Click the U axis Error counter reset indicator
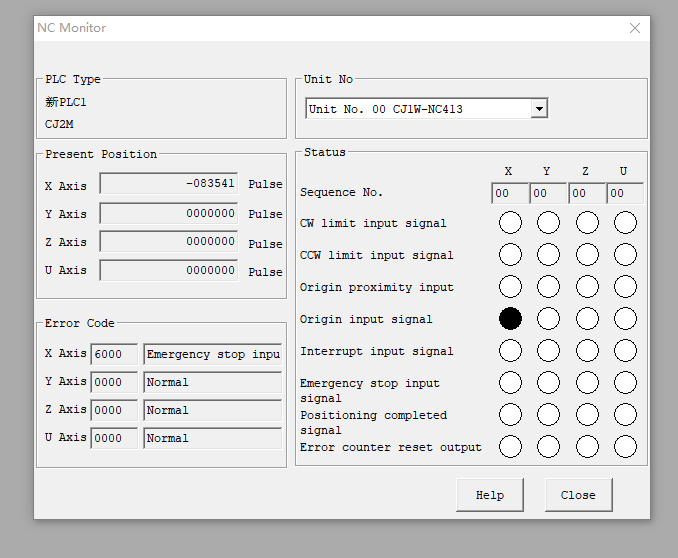Image resolution: width=678 pixels, height=558 pixels. click(625, 447)
